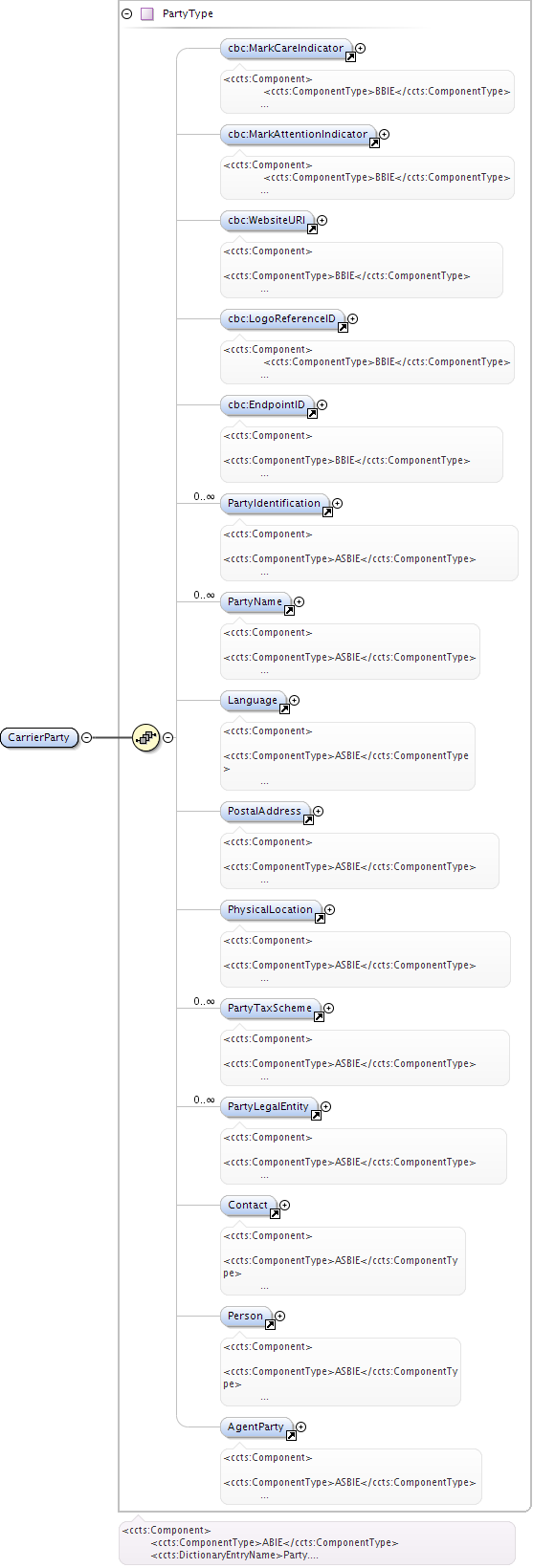Click annotation box under cbc:MarkCareIndicator

[367, 91]
